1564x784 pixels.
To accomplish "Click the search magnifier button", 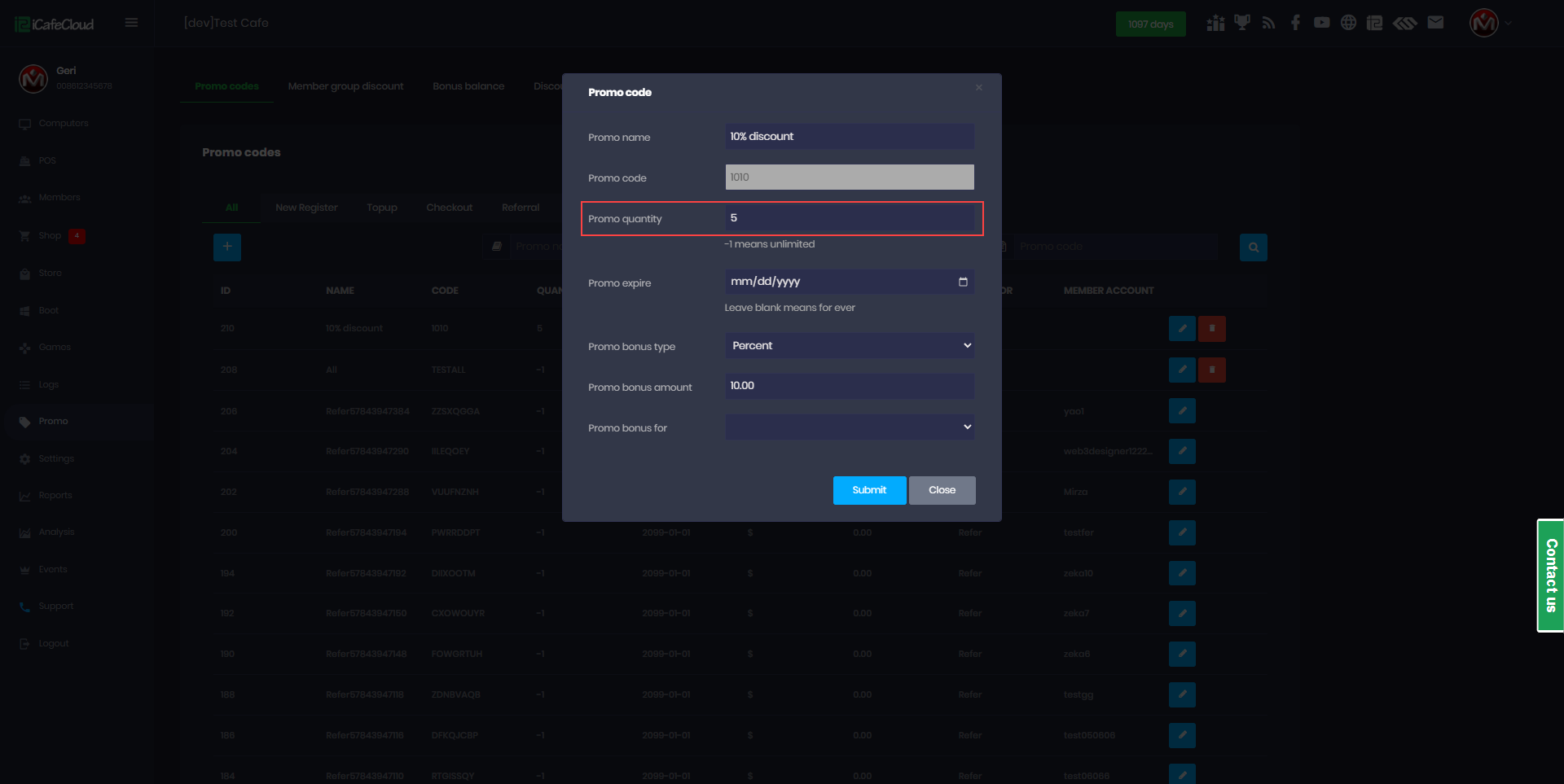I will (1253, 247).
